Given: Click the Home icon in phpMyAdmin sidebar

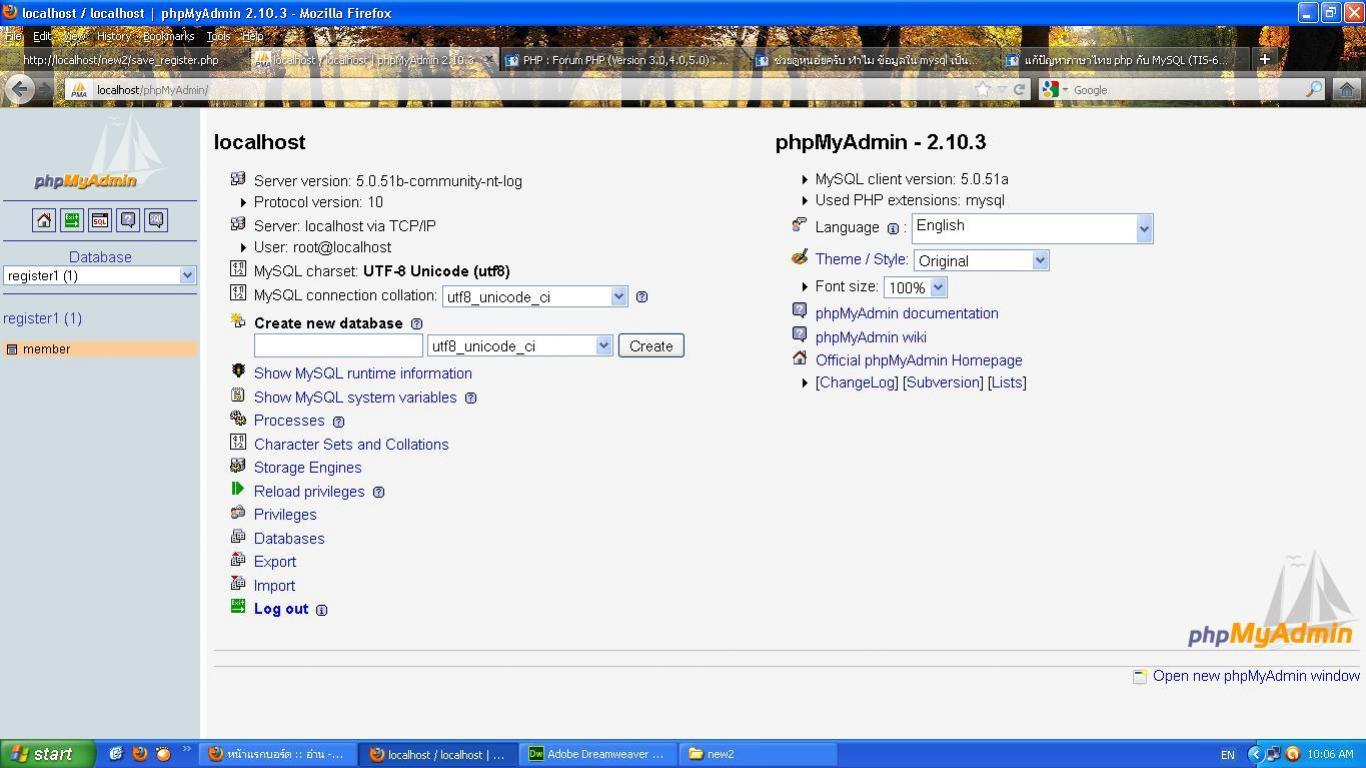Looking at the screenshot, I should tap(44, 220).
